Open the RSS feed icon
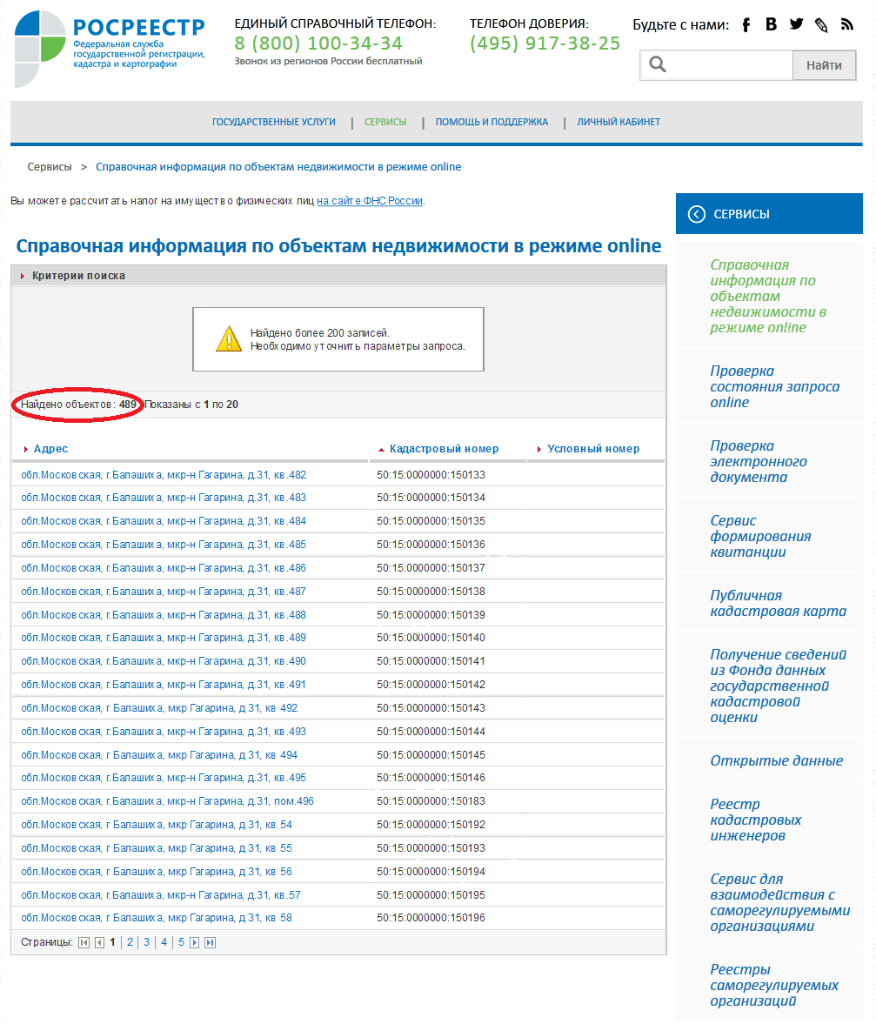 click(847, 25)
